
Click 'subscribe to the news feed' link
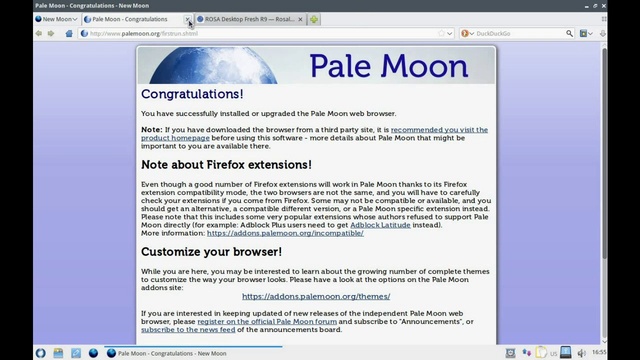(188, 330)
